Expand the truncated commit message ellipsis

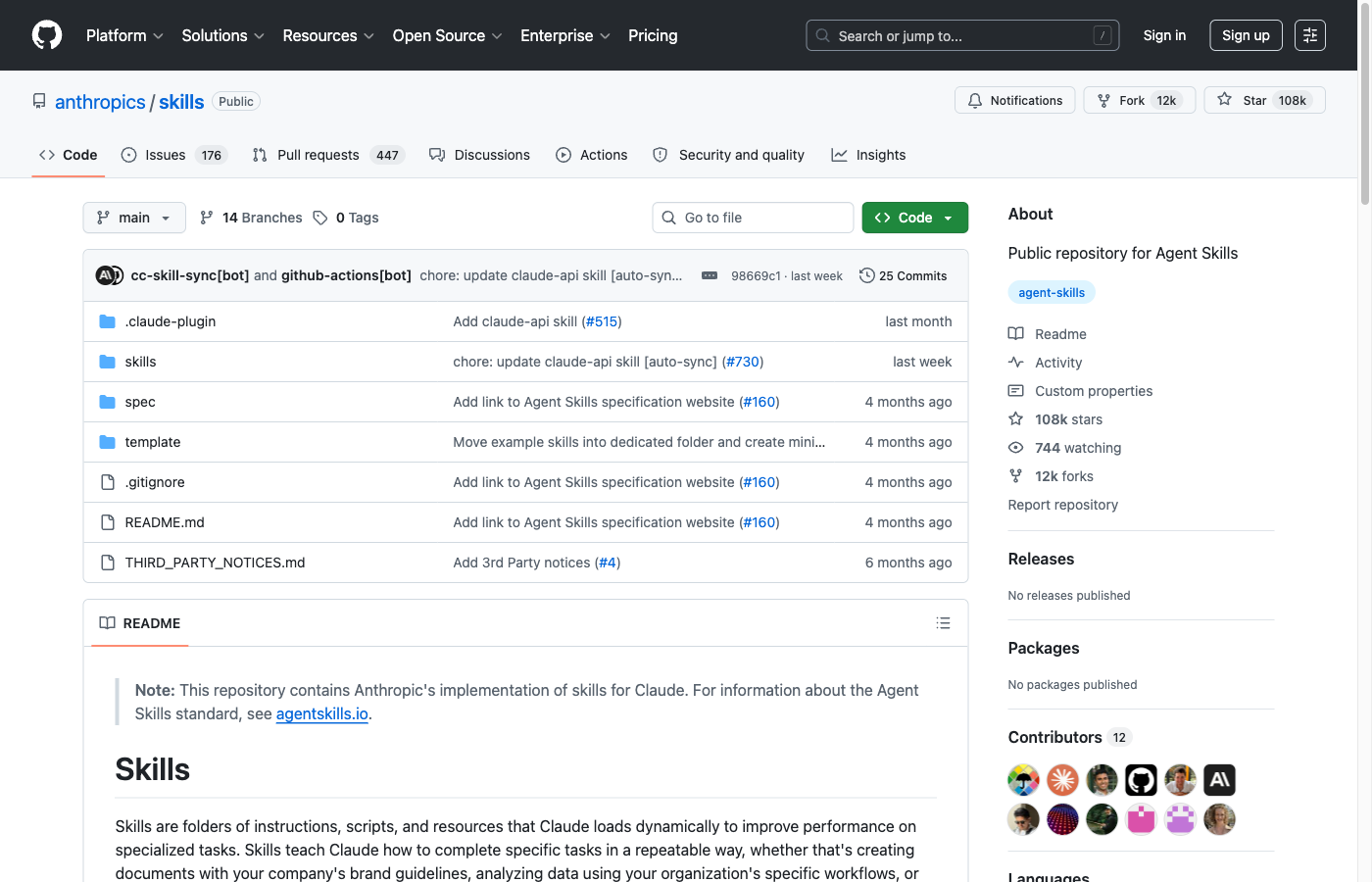click(710, 276)
